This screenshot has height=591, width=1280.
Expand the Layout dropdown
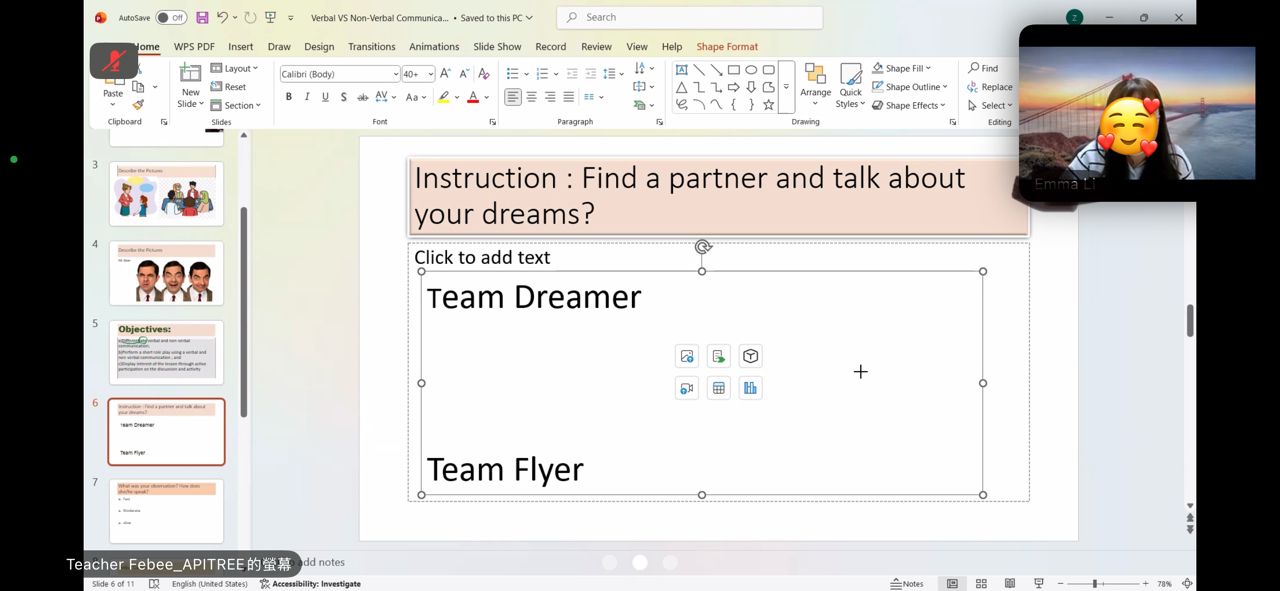click(235, 68)
